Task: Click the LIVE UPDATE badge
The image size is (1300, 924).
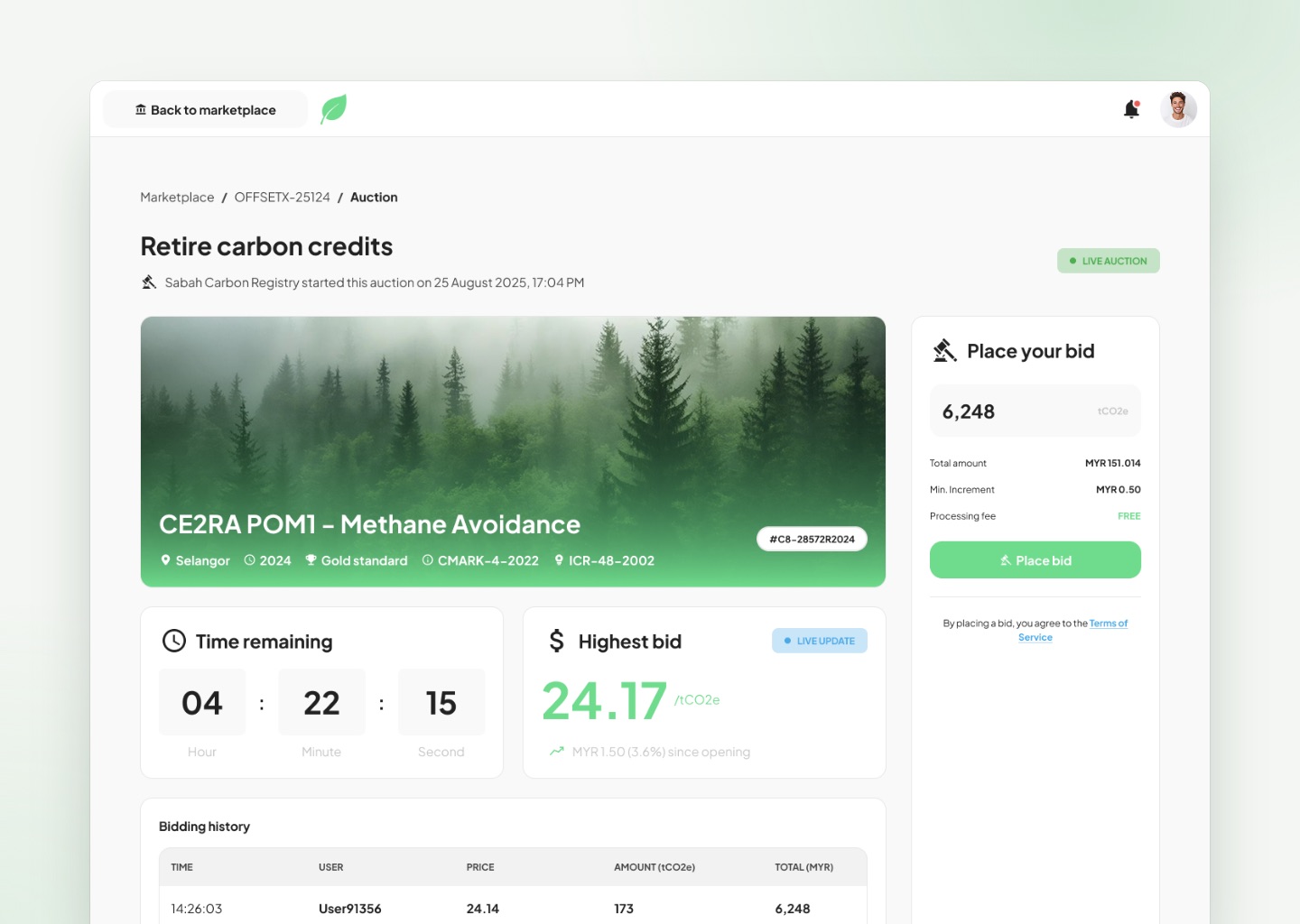Action: 820,641
